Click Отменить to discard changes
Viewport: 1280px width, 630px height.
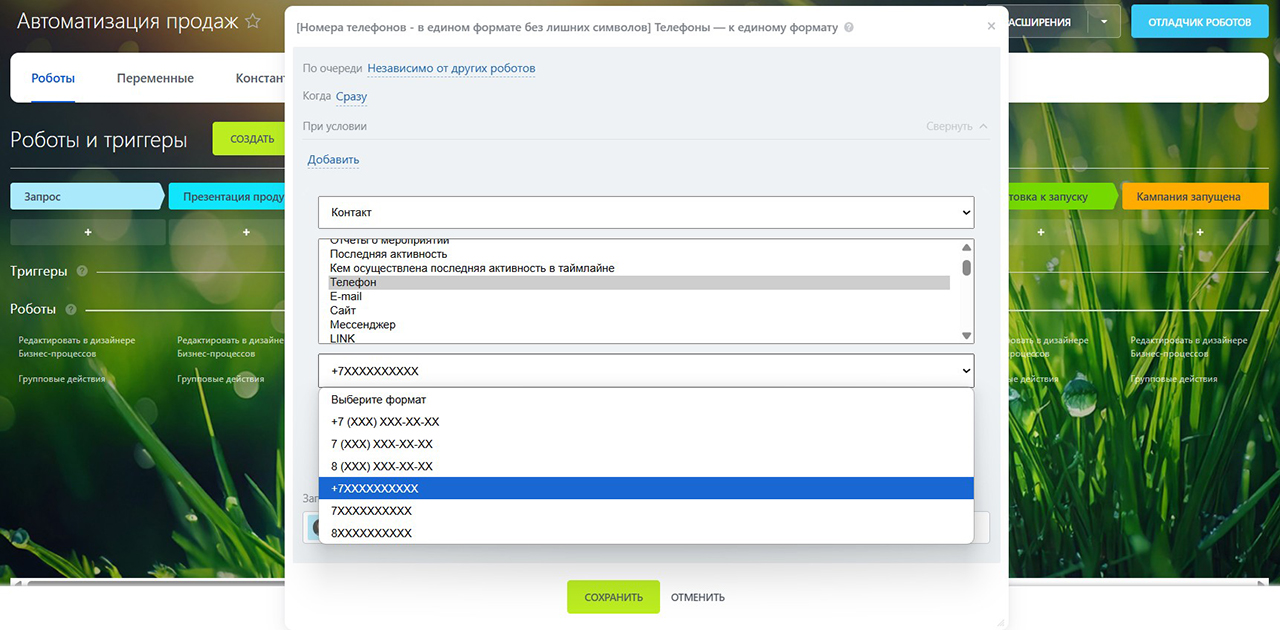tap(697, 597)
